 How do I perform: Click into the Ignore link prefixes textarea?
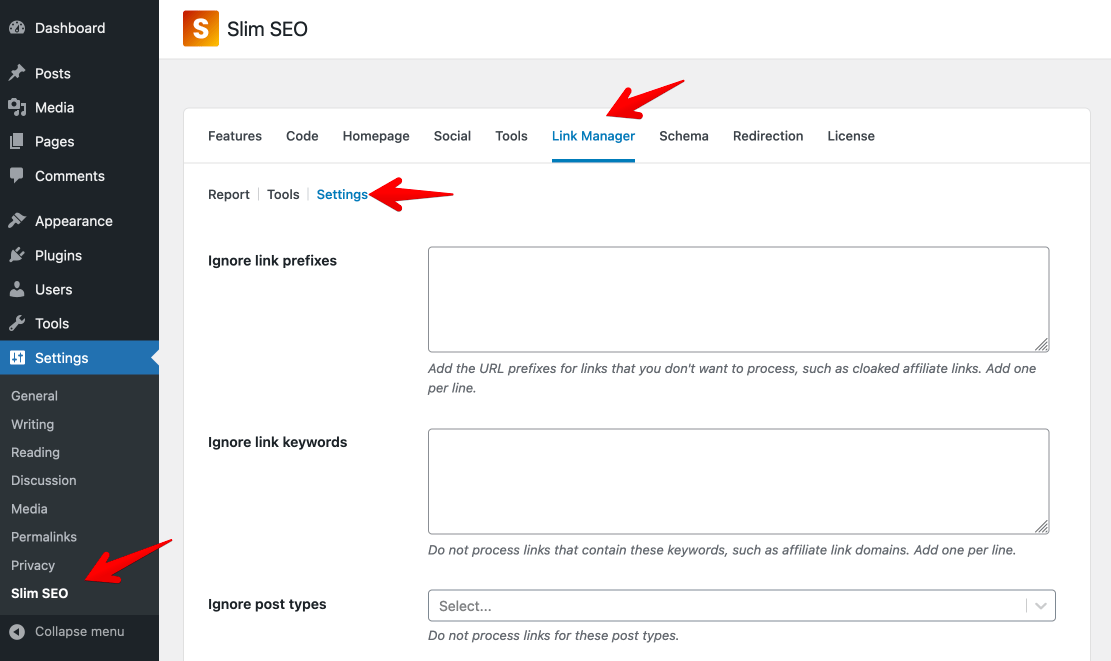(x=738, y=299)
